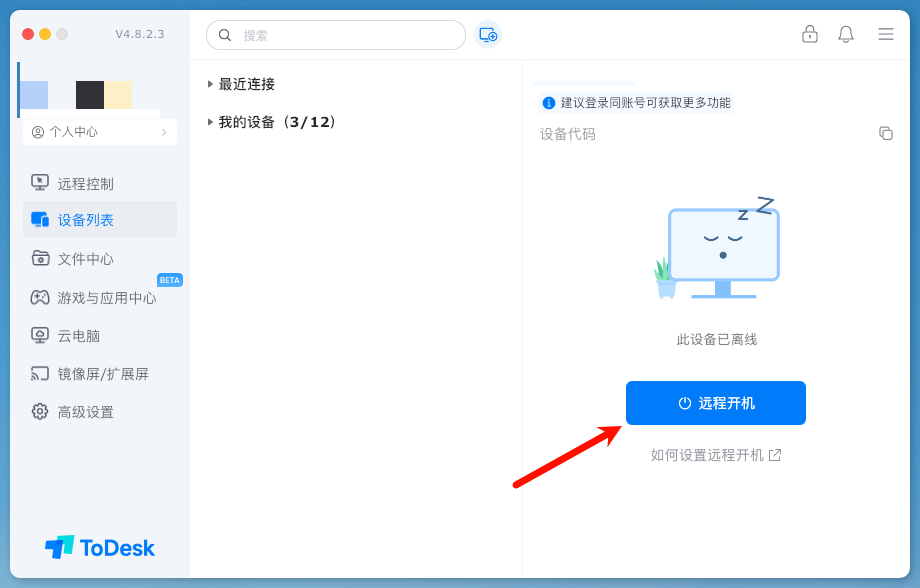Click the 文件中心 folder icon
The height and width of the screenshot is (588, 920).
pos(40,258)
